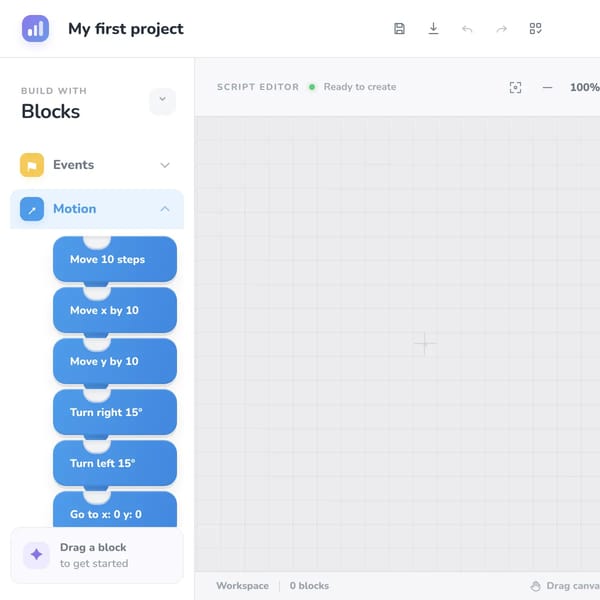The width and height of the screenshot is (600, 600).
Task: Save project with the floppy disk icon
Action: (x=399, y=29)
